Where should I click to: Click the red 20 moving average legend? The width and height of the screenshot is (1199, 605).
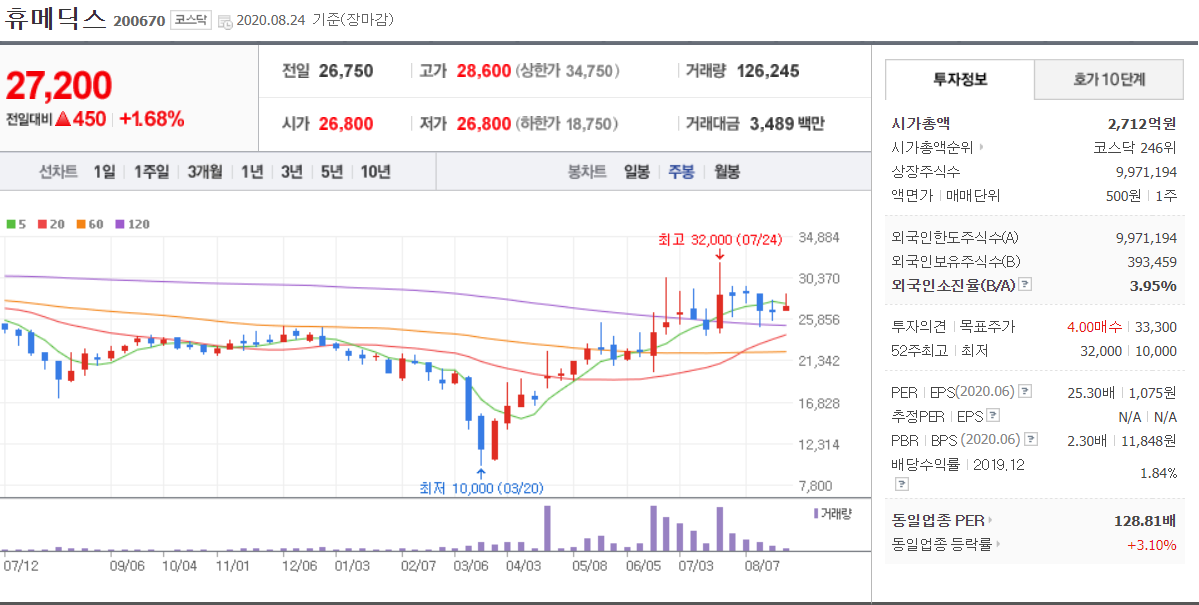click(x=51, y=224)
